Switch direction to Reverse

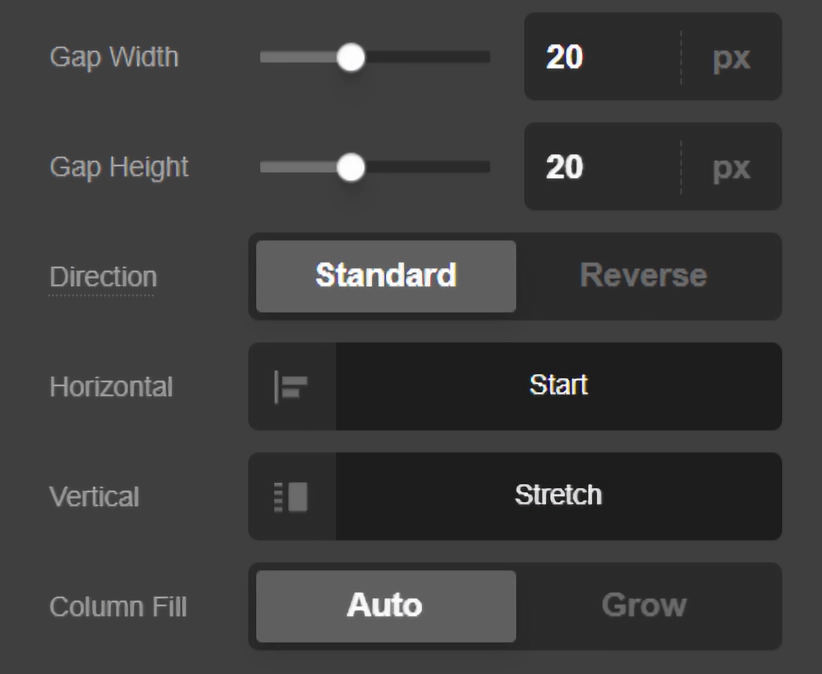[643, 276]
